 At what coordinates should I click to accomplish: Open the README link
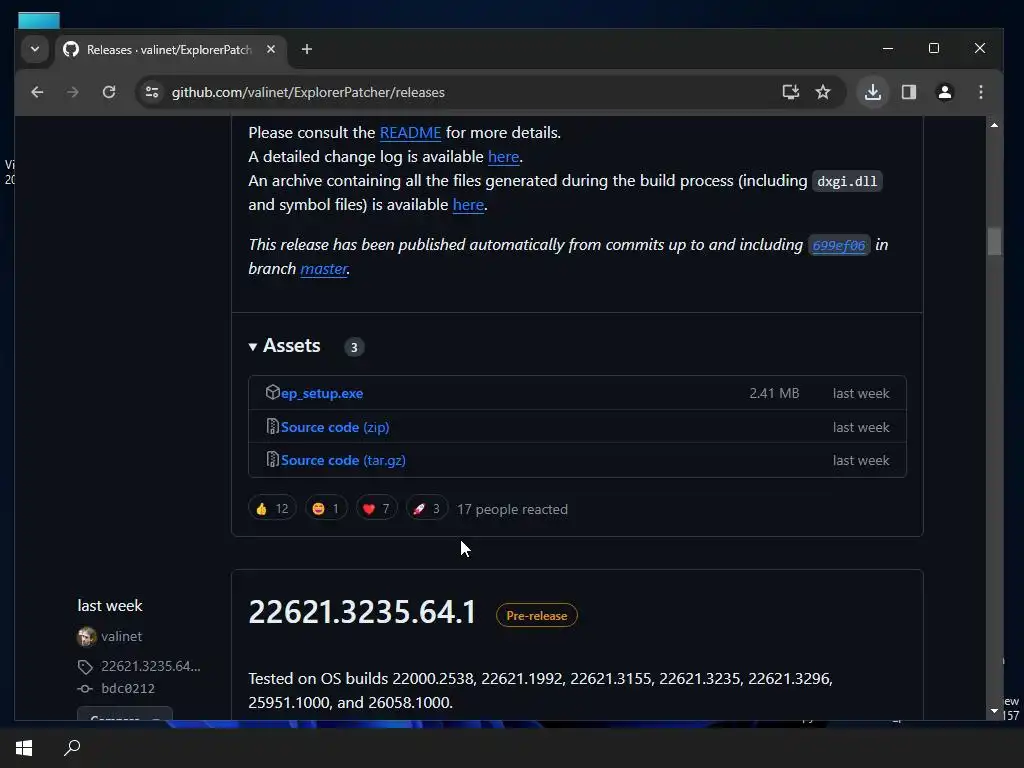(x=410, y=133)
